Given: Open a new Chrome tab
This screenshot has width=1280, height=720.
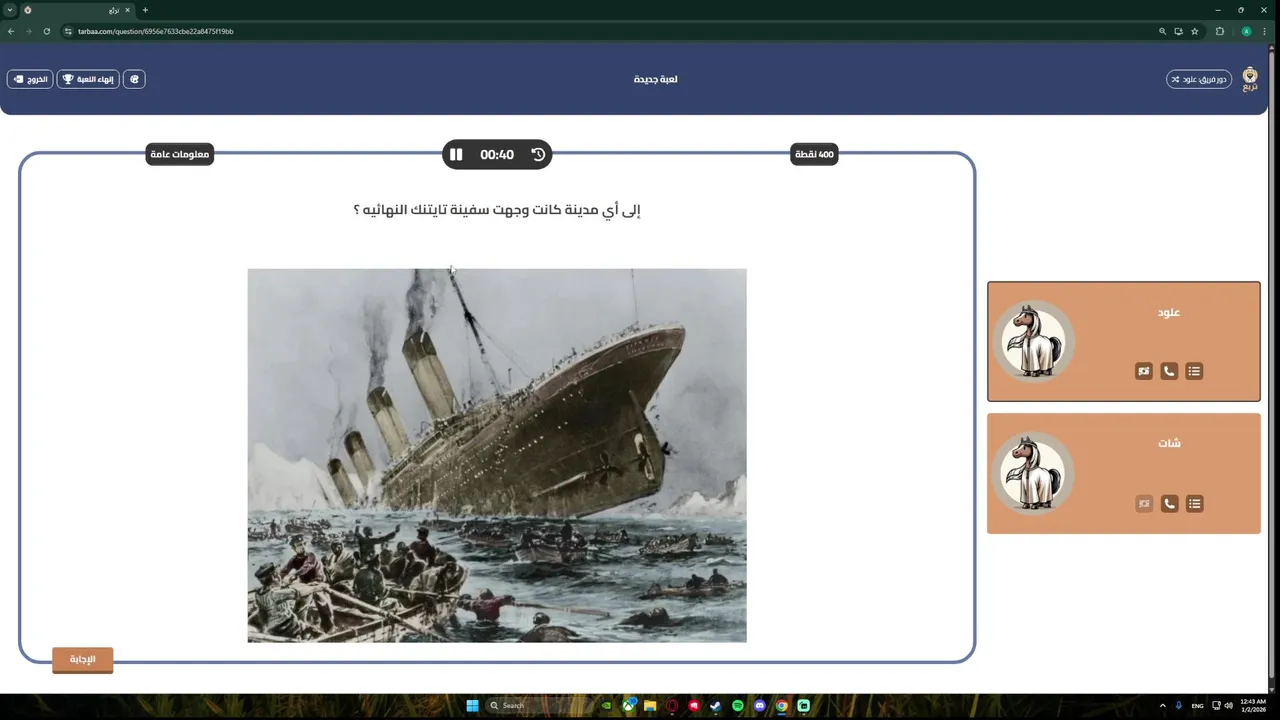Looking at the screenshot, I should [145, 10].
